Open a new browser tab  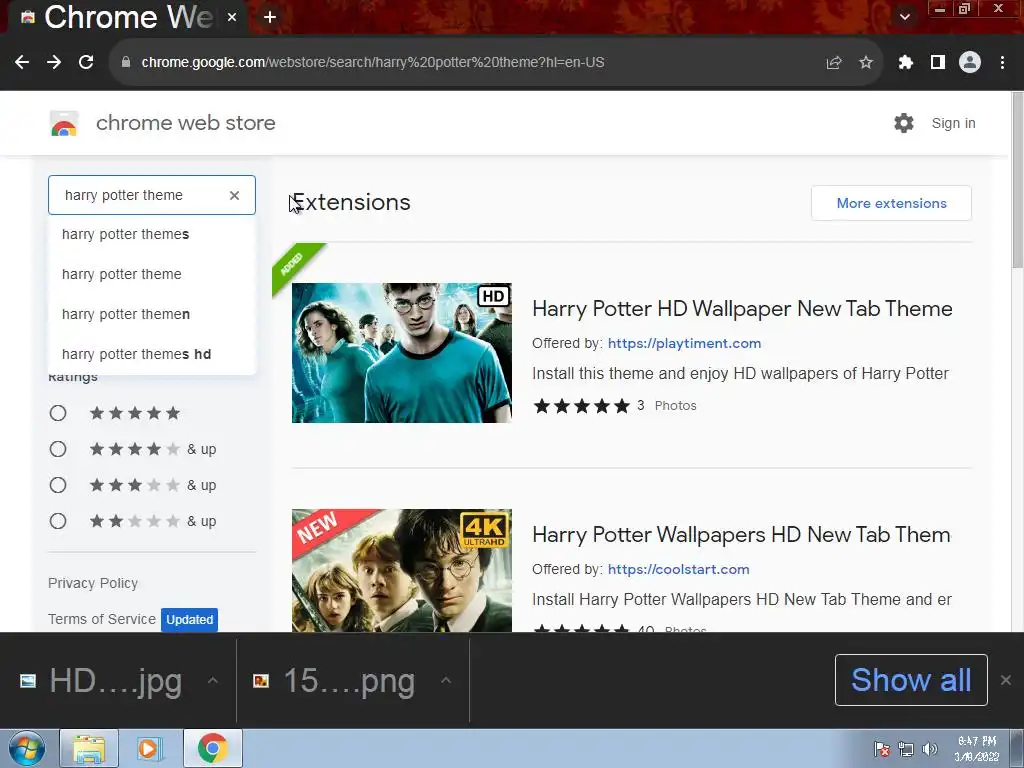(270, 18)
